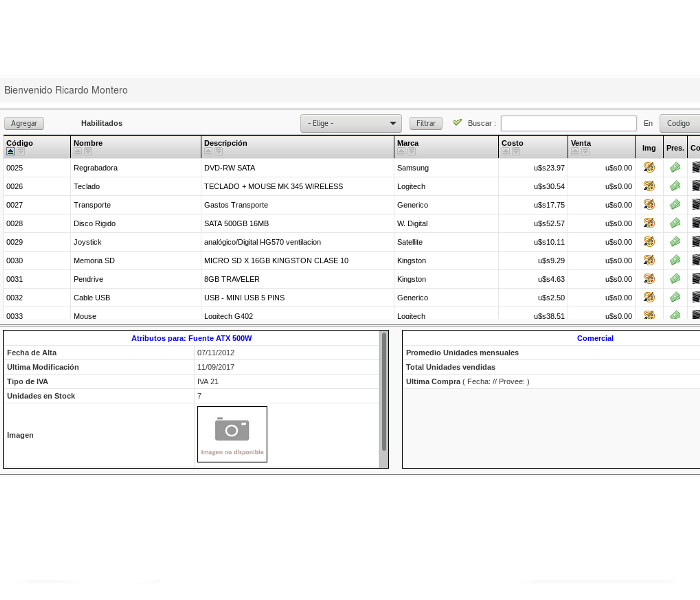Viewport: 700px width, 600px height.
Task: Click price (Pres.) icon for Disco Rigido
Action: (675, 223)
